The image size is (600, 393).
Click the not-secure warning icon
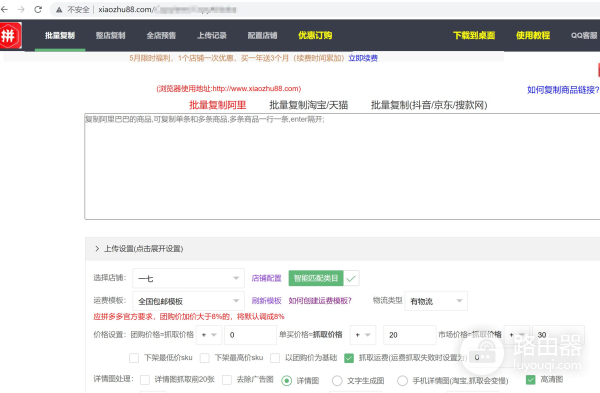pyautogui.click(x=59, y=10)
